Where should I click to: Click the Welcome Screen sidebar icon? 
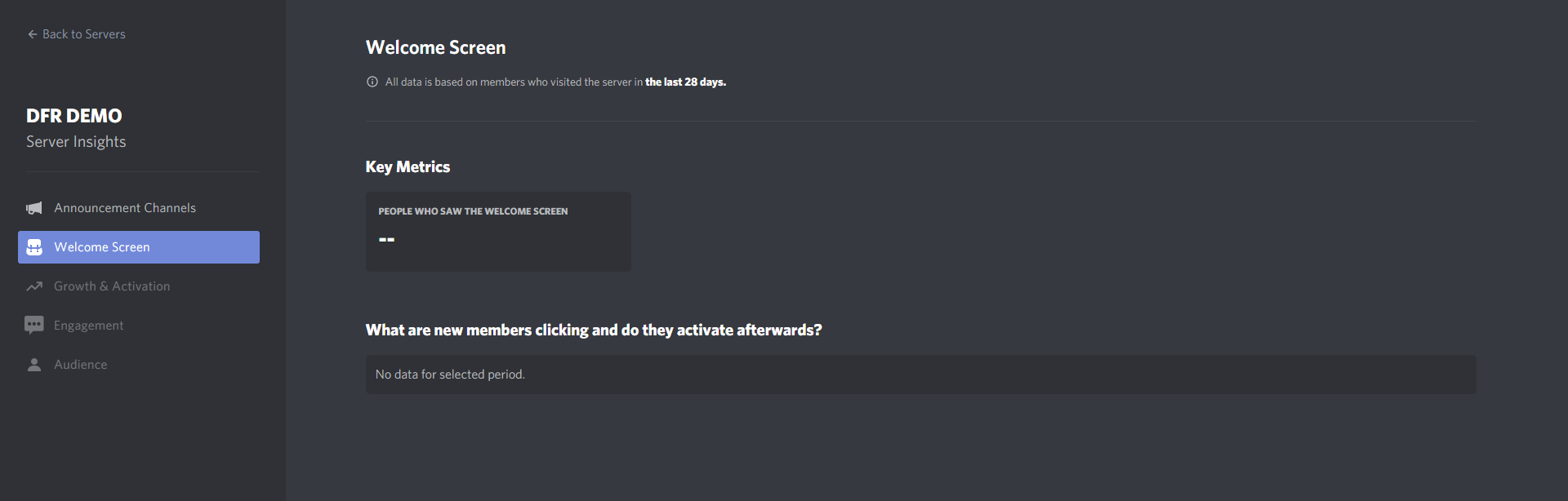click(x=34, y=247)
